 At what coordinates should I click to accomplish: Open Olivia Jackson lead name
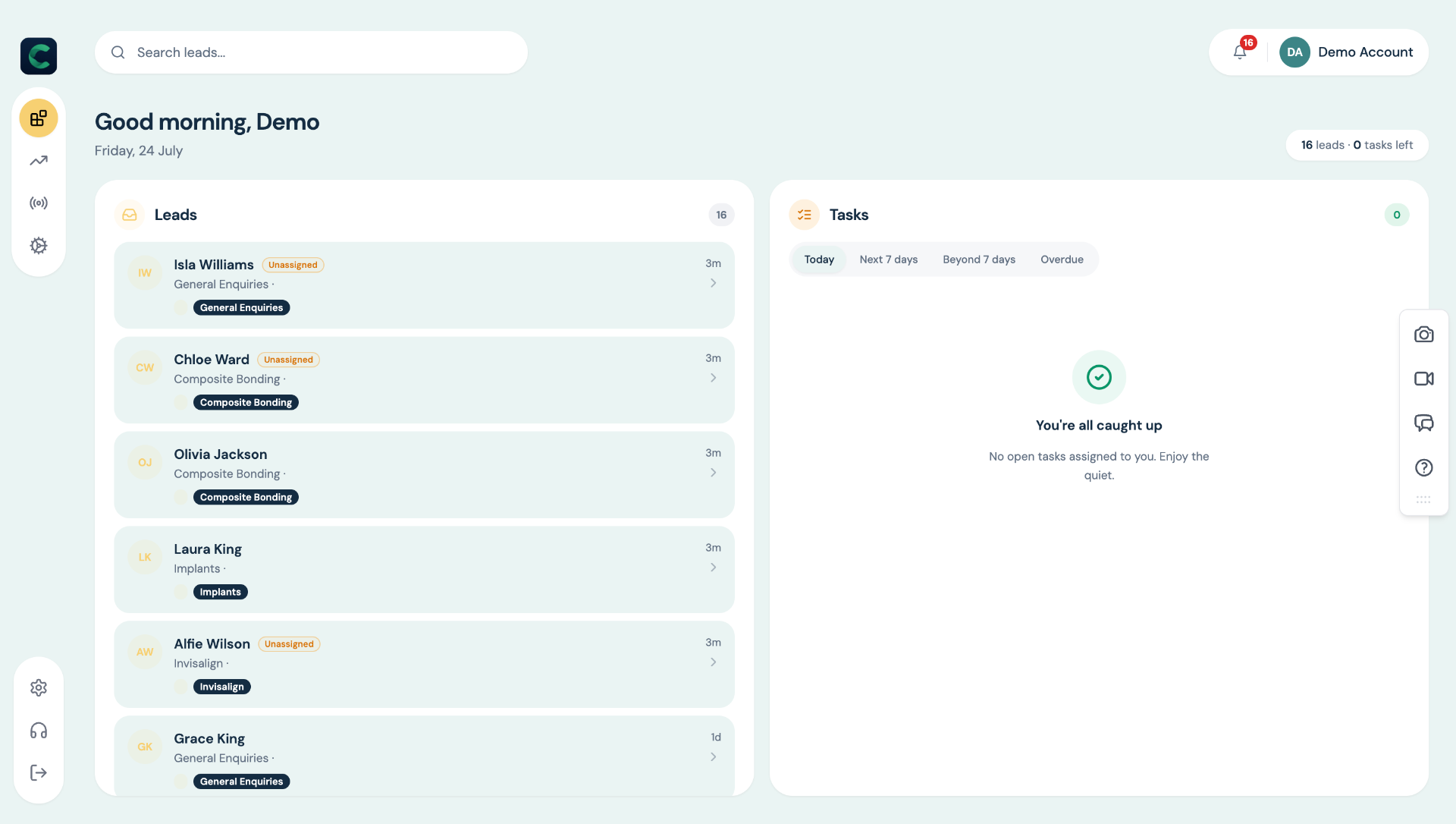coord(221,454)
